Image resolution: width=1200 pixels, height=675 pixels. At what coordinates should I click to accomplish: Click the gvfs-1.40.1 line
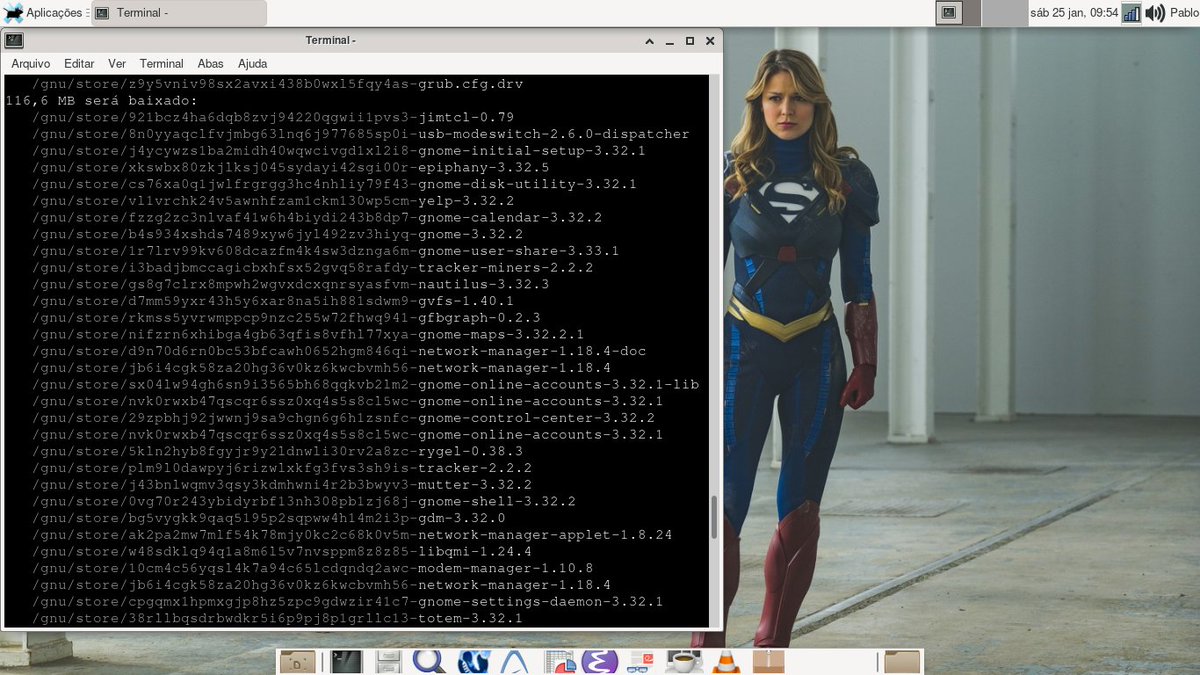point(273,301)
